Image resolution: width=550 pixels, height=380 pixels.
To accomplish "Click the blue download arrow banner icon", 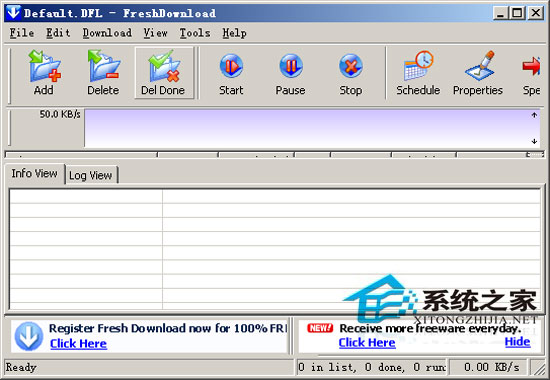I will coord(29,336).
